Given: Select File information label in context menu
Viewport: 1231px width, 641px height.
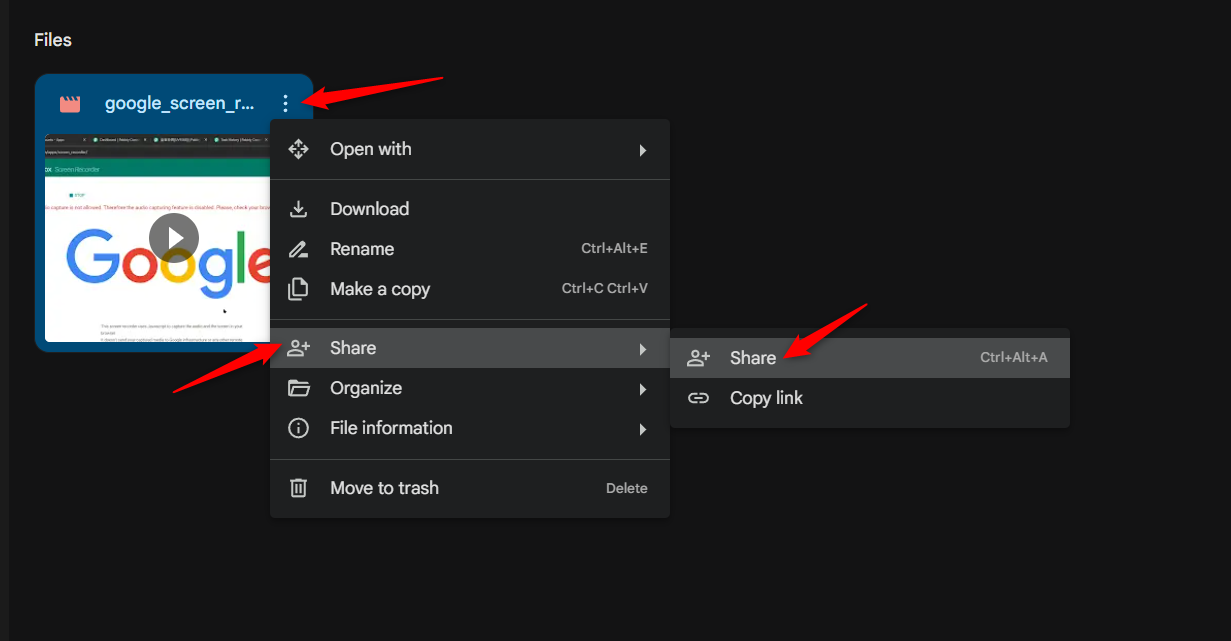Looking at the screenshot, I should click(x=391, y=428).
